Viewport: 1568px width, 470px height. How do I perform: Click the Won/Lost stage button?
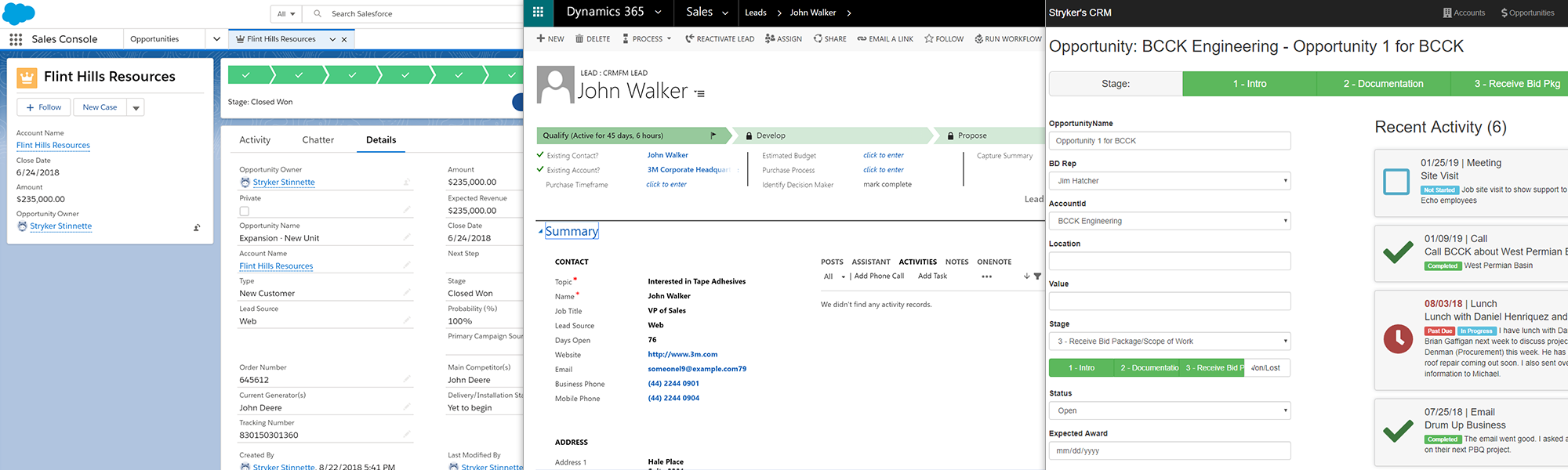click(x=1267, y=367)
